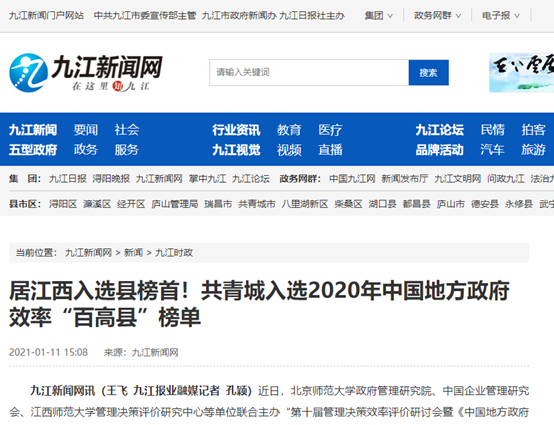Select 教育 in the navigation bar
The width and height of the screenshot is (554, 425).
[289, 130]
